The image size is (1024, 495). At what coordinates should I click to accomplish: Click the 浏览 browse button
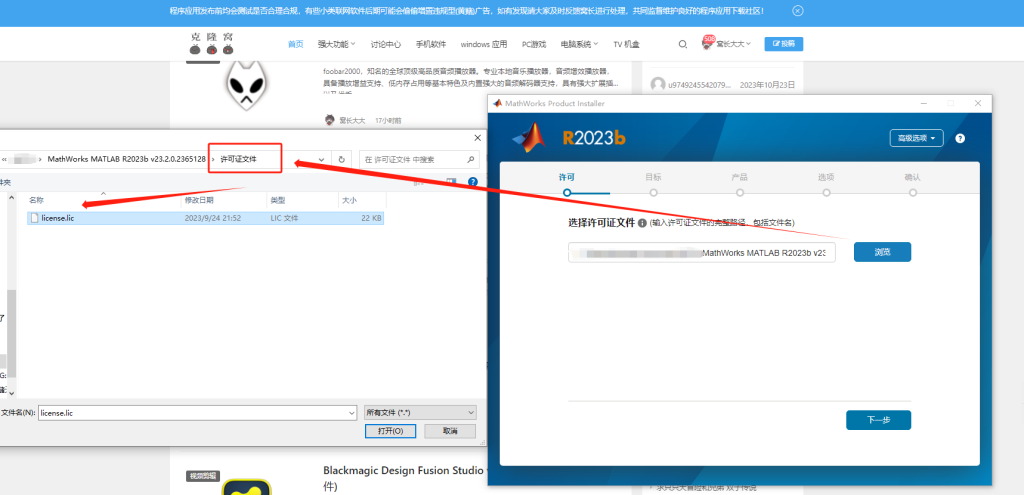click(x=882, y=252)
